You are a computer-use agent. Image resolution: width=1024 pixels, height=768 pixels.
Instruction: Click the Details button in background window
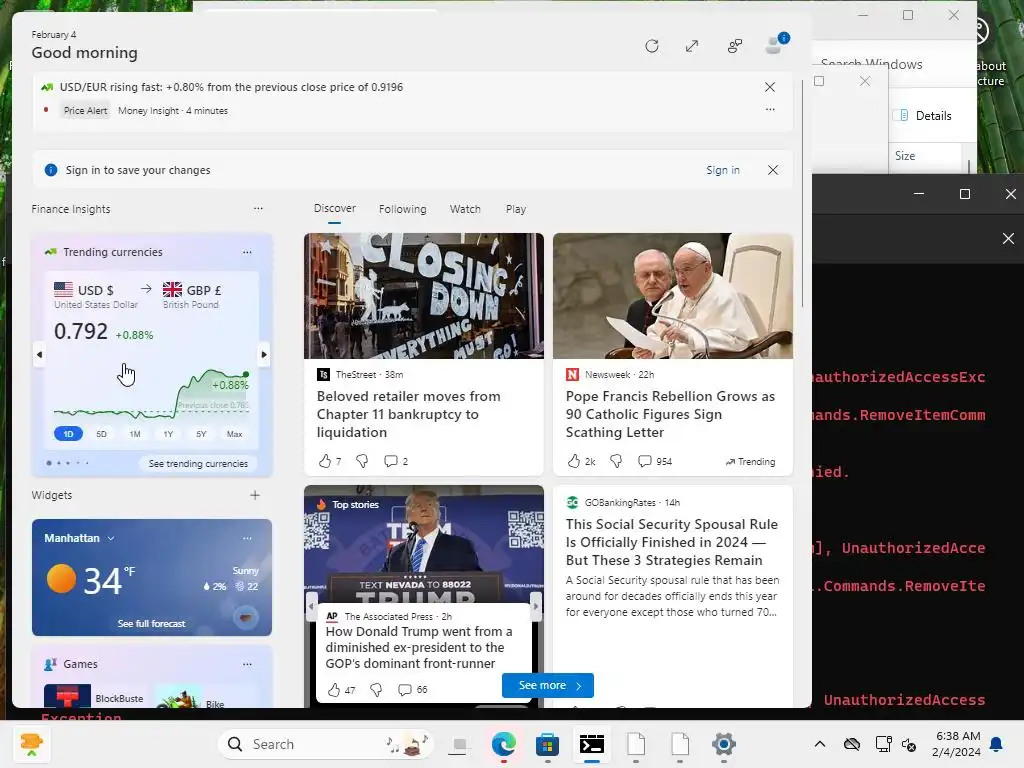(x=925, y=116)
